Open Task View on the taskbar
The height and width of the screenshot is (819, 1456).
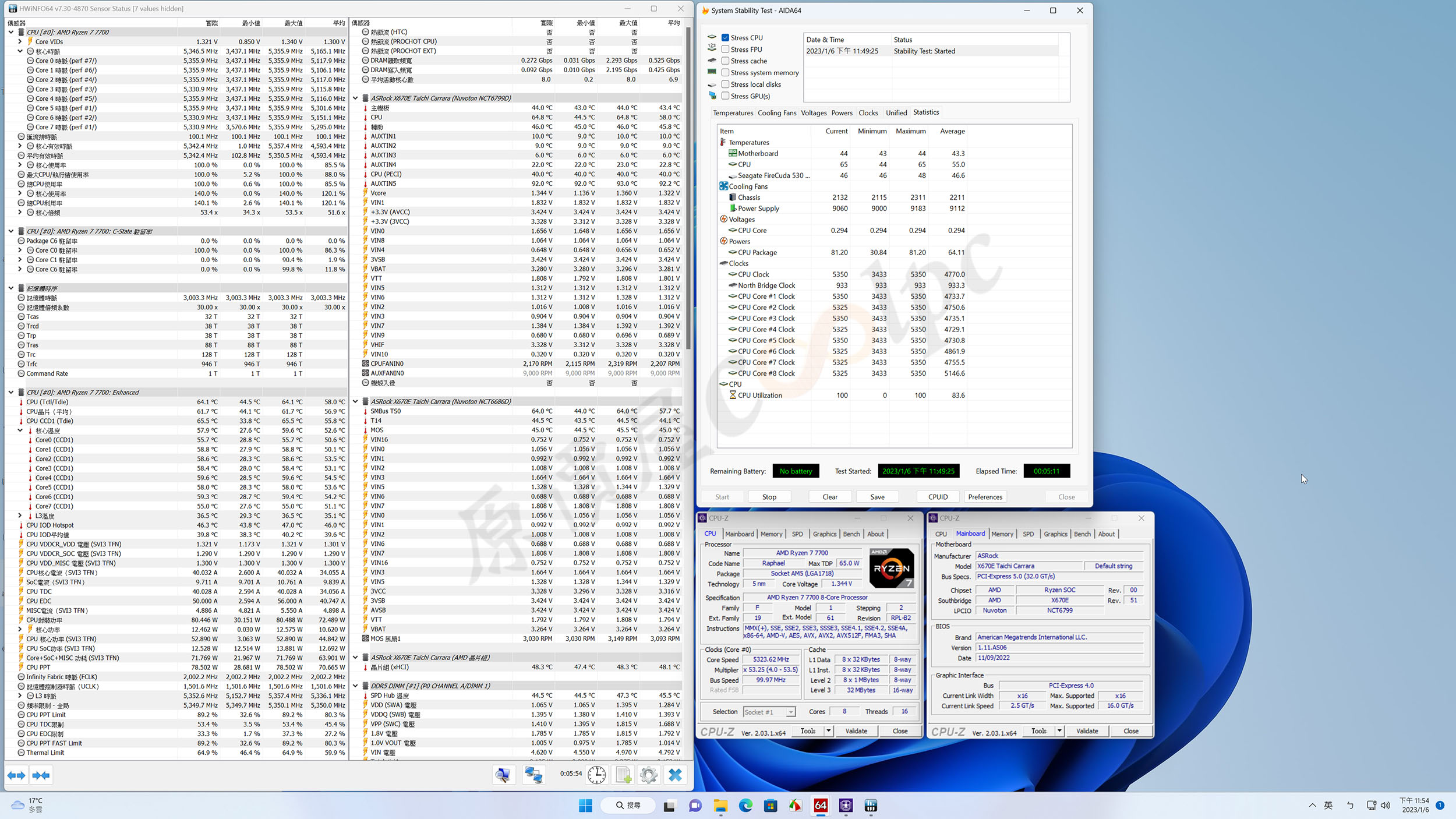coord(669,806)
